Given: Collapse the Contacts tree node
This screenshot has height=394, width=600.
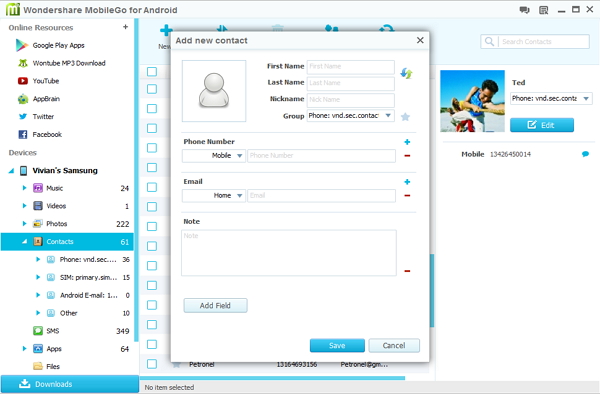Looking at the screenshot, I should (x=24, y=241).
